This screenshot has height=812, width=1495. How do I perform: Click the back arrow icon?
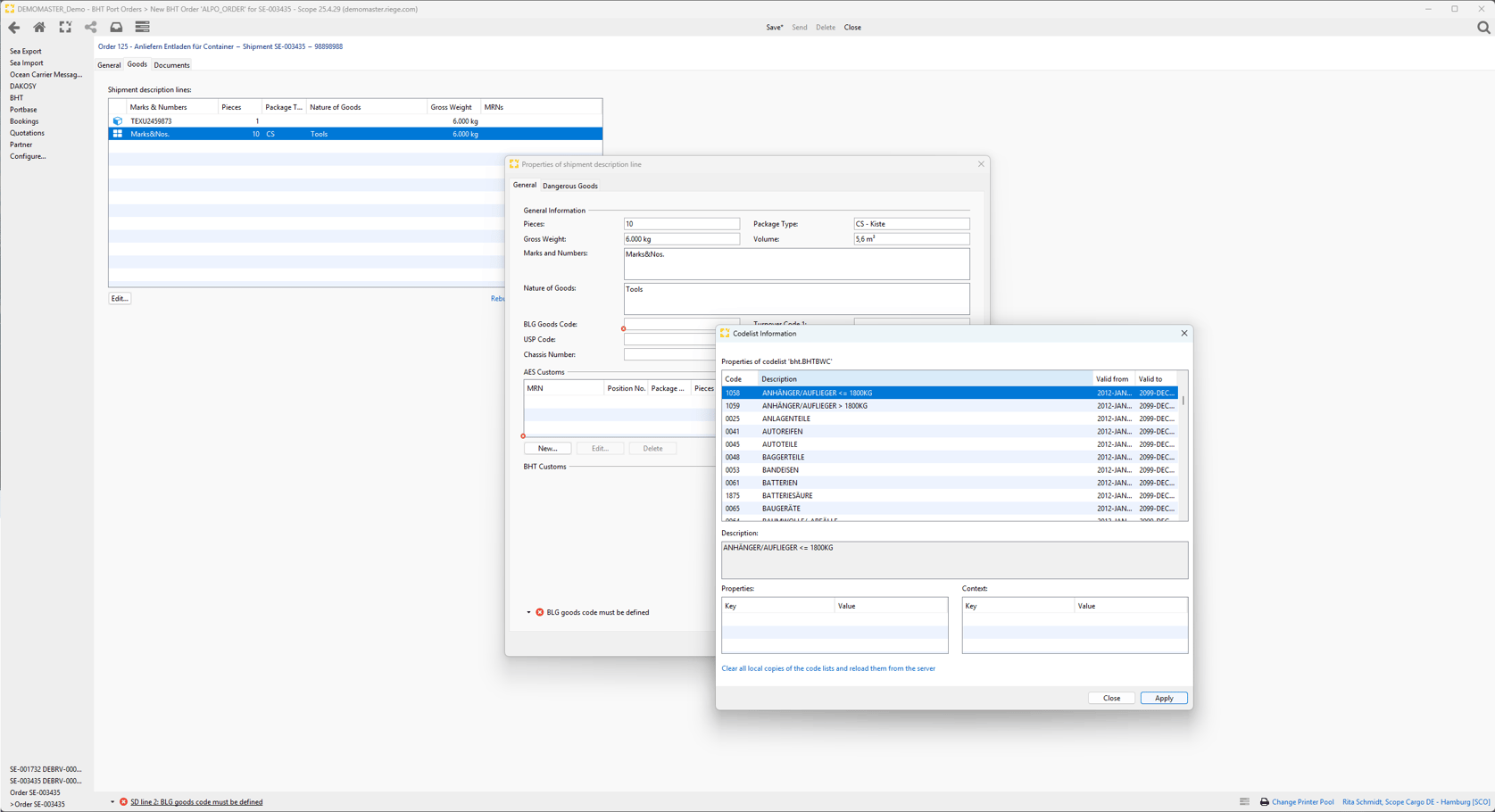14,28
